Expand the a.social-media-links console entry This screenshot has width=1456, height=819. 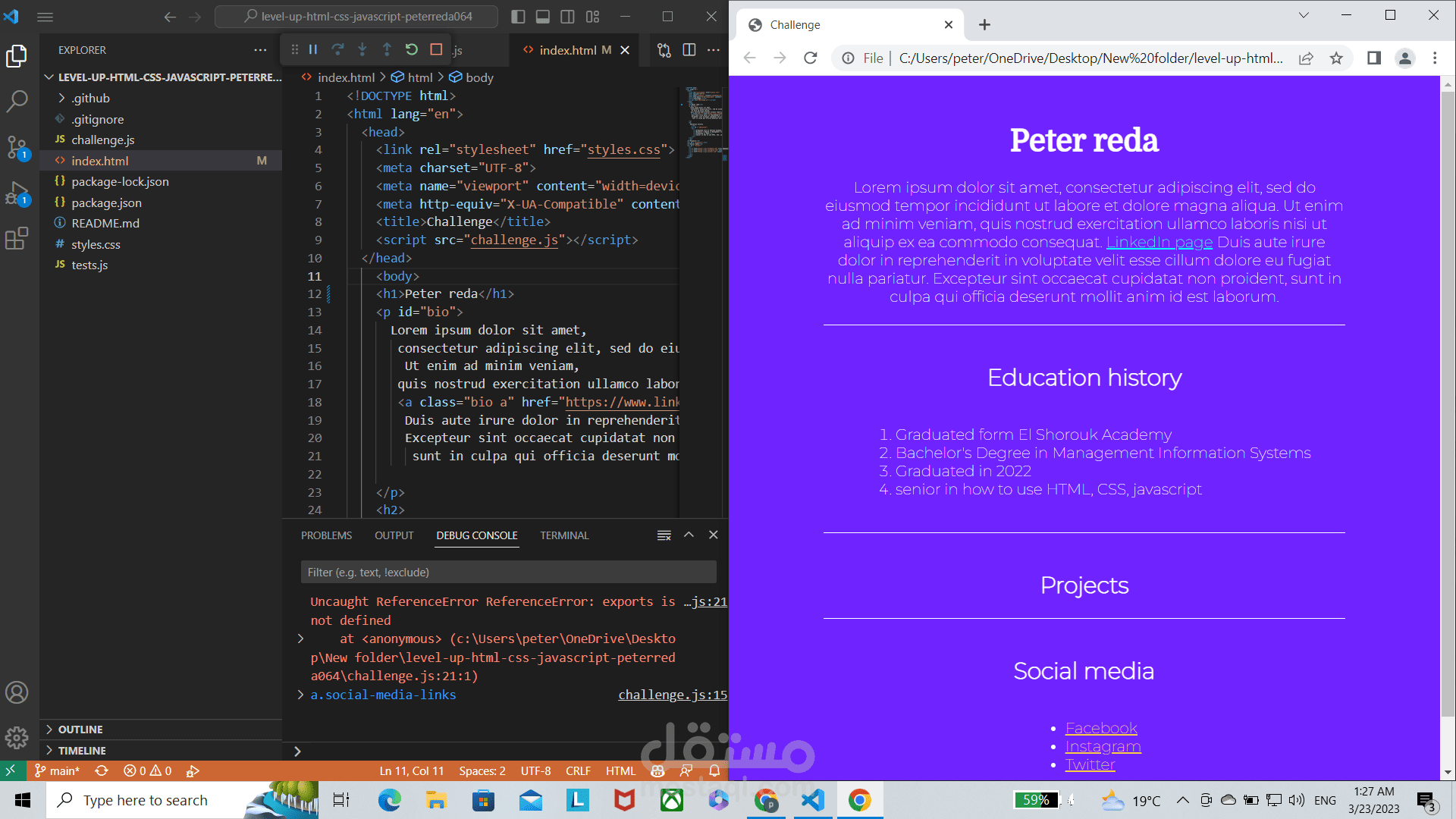pos(300,695)
